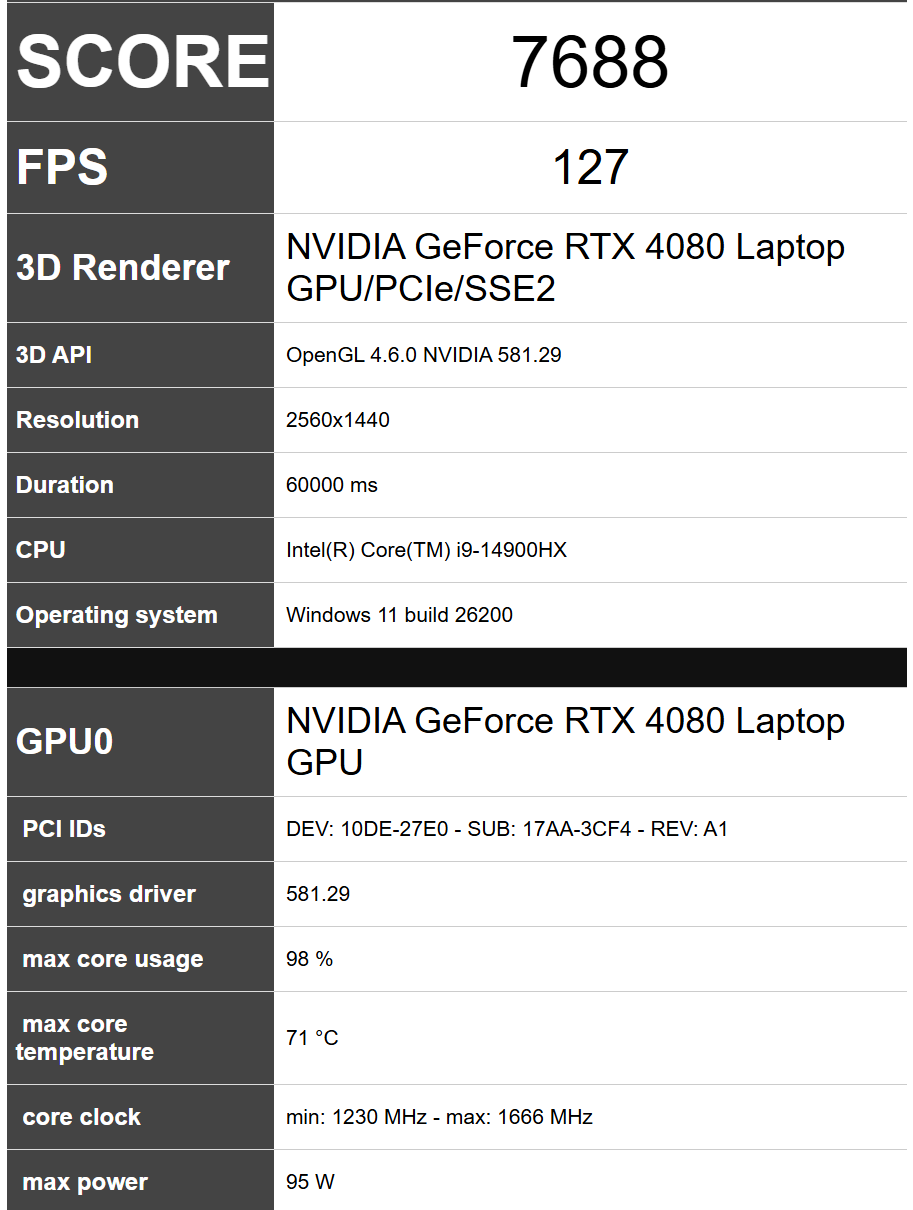Click the 60000 ms duration value

pyautogui.click(x=332, y=485)
